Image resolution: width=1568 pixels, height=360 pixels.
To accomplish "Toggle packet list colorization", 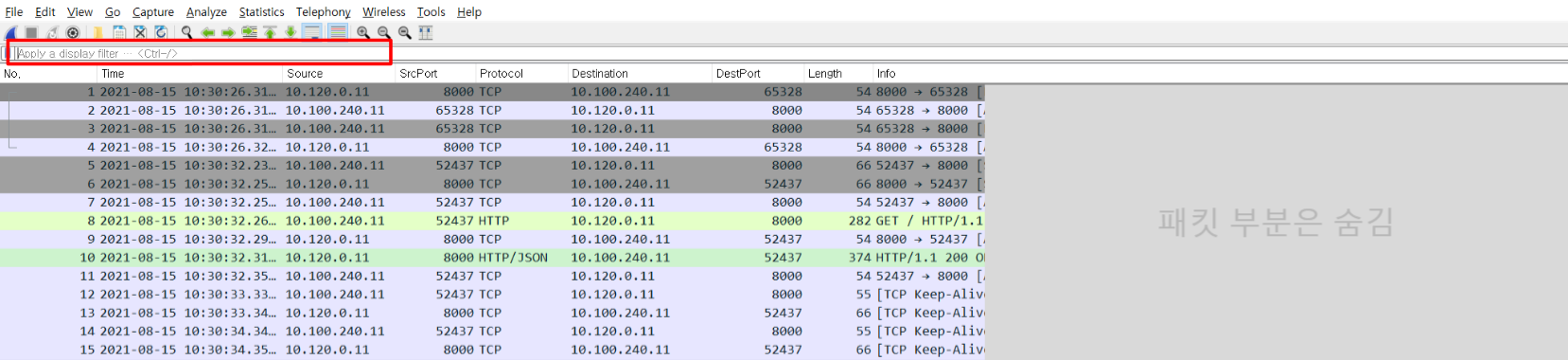I will click(338, 32).
